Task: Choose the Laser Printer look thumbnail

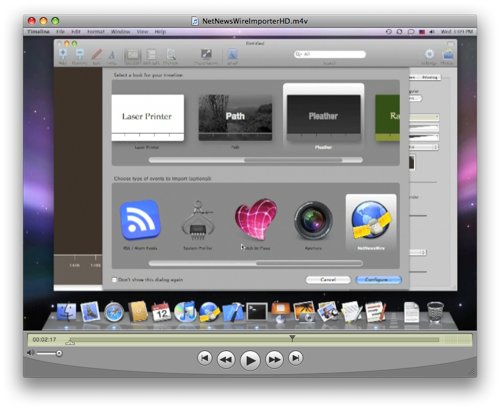Action: 147,118
